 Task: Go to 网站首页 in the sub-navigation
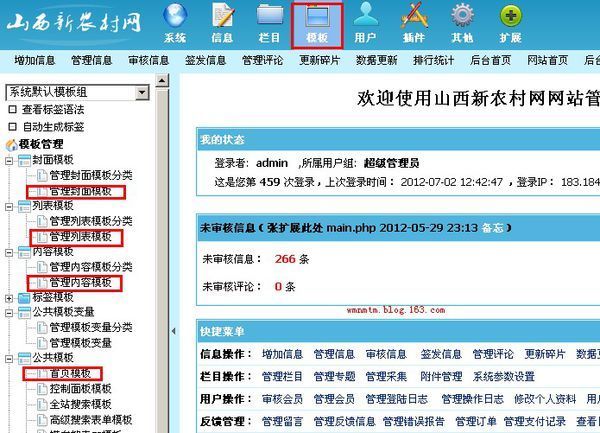[548, 60]
